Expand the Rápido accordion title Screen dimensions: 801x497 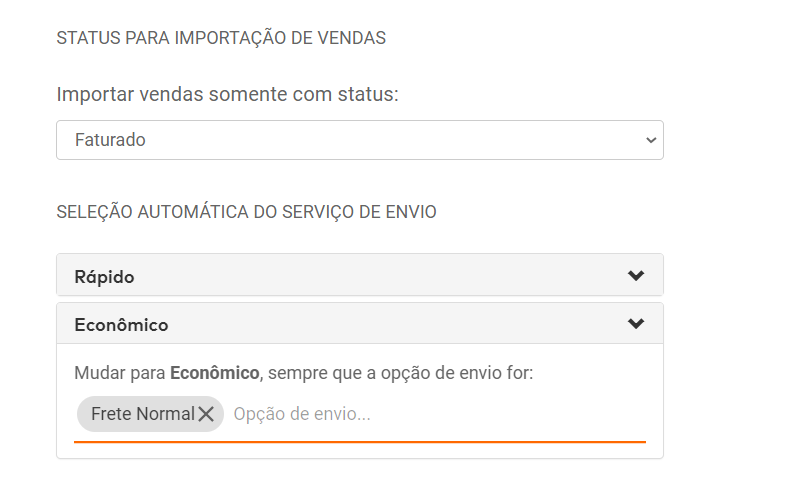tap(104, 276)
